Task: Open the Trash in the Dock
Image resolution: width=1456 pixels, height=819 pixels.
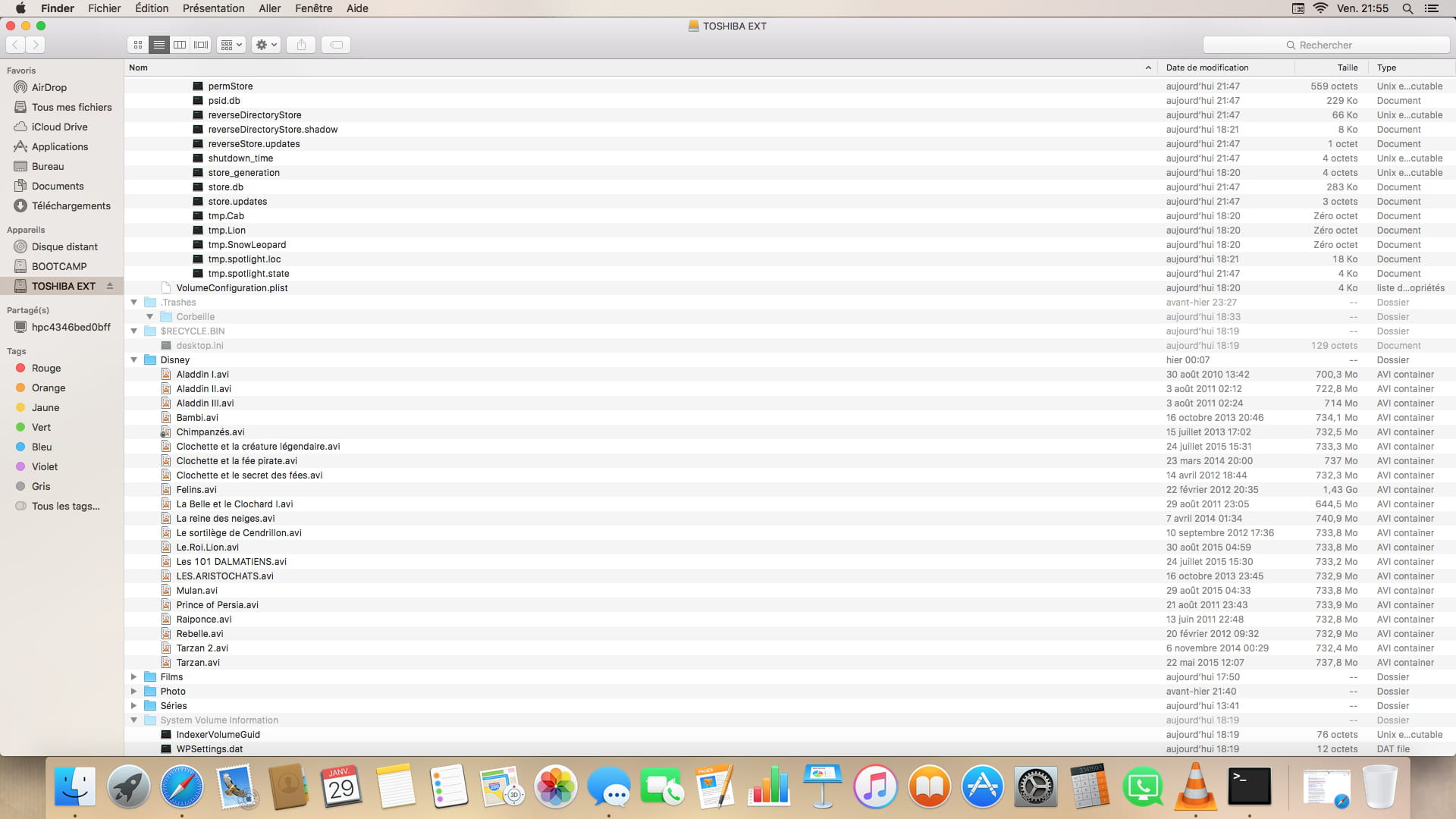Action: [1379, 786]
